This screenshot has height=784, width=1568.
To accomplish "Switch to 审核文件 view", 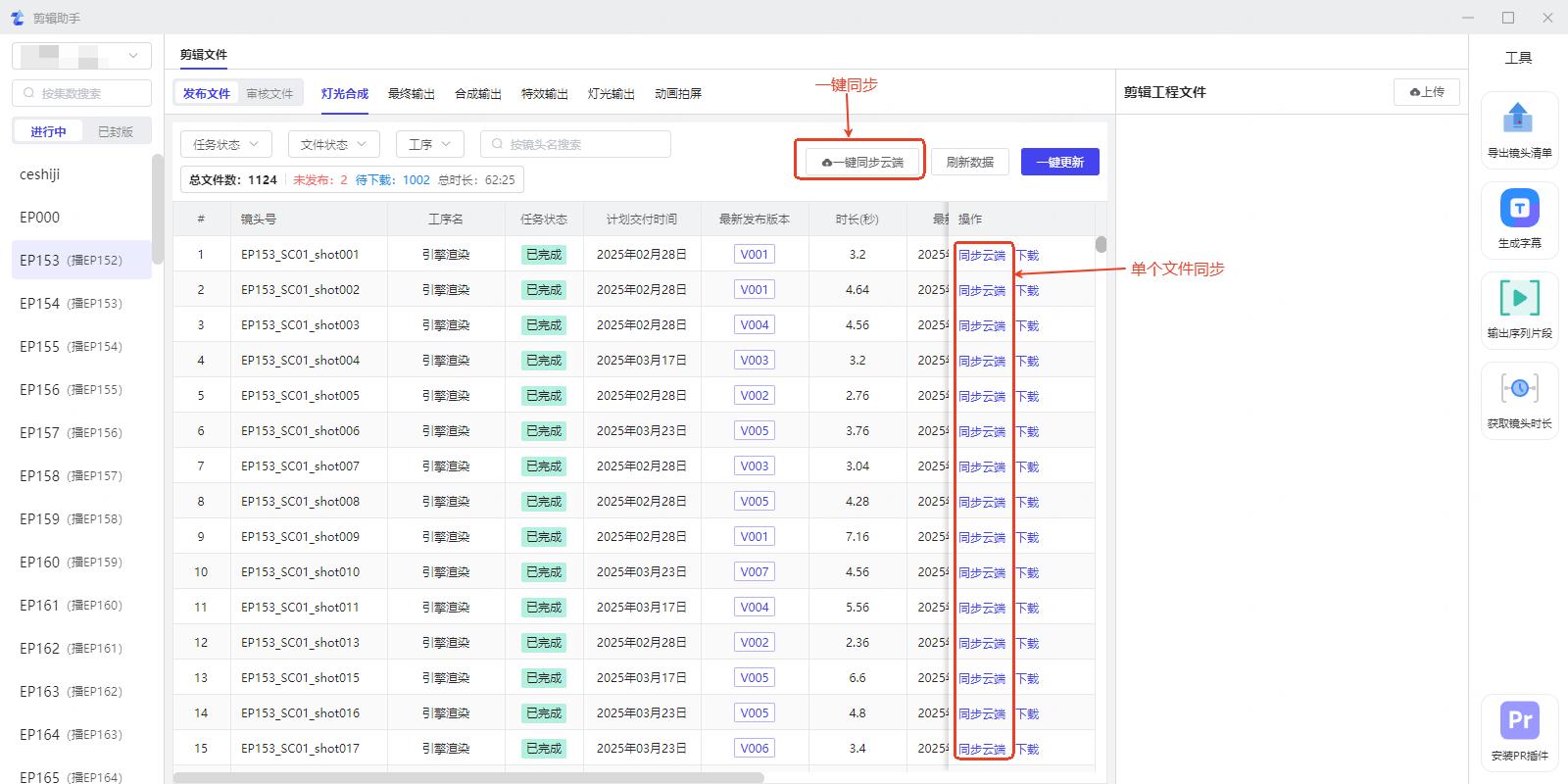I will tap(269, 94).
